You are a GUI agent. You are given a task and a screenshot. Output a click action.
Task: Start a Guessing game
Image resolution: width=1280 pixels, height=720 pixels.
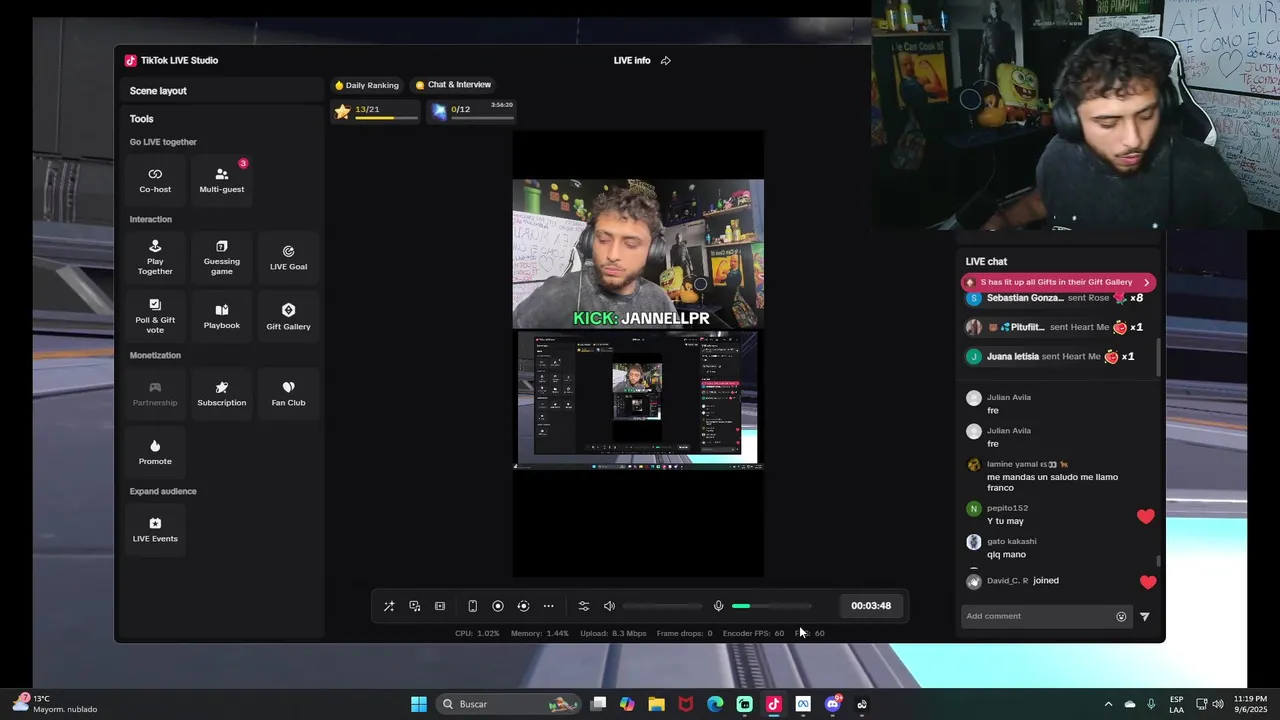click(222, 257)
